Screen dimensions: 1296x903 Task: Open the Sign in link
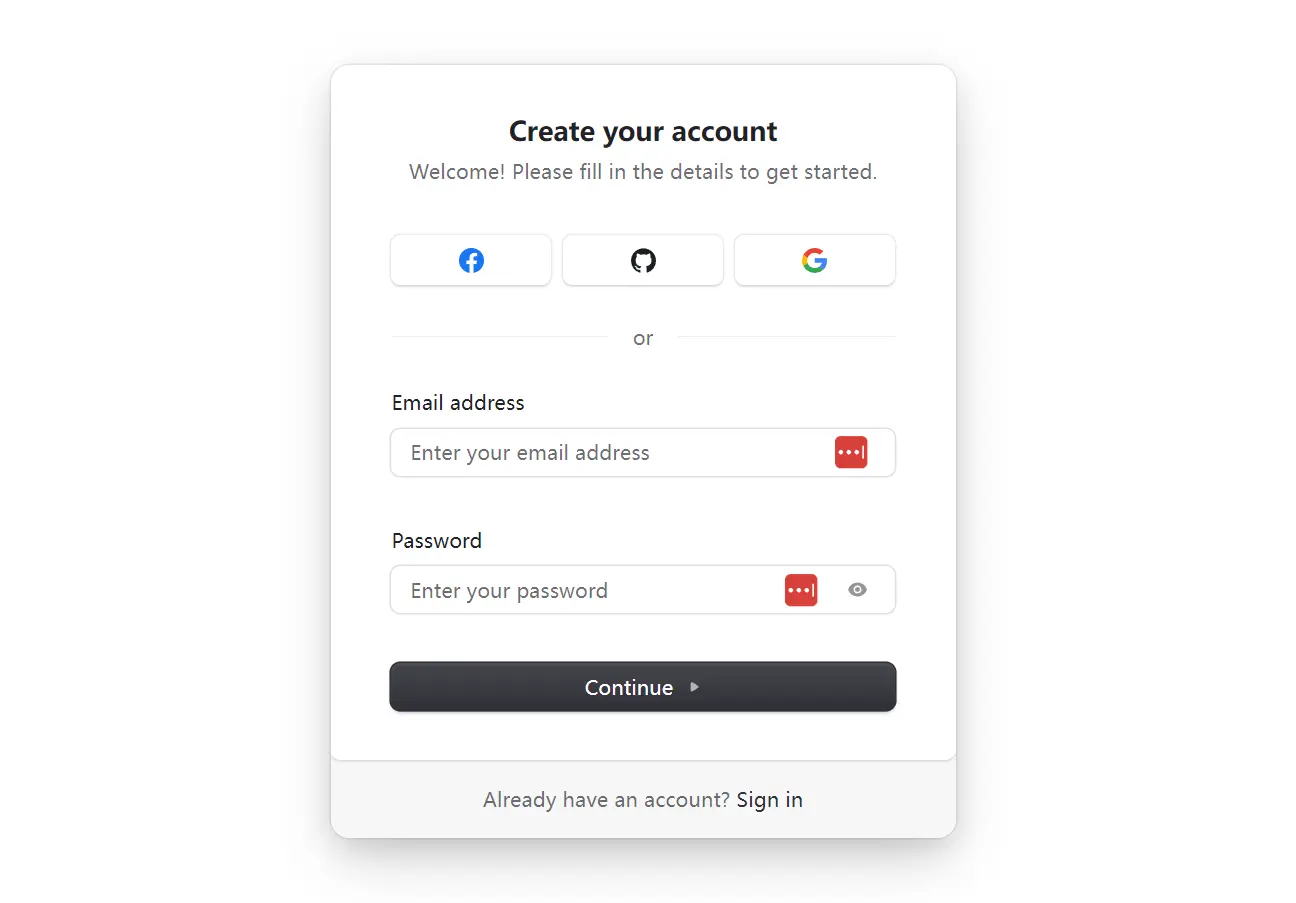tap(769, 799)
